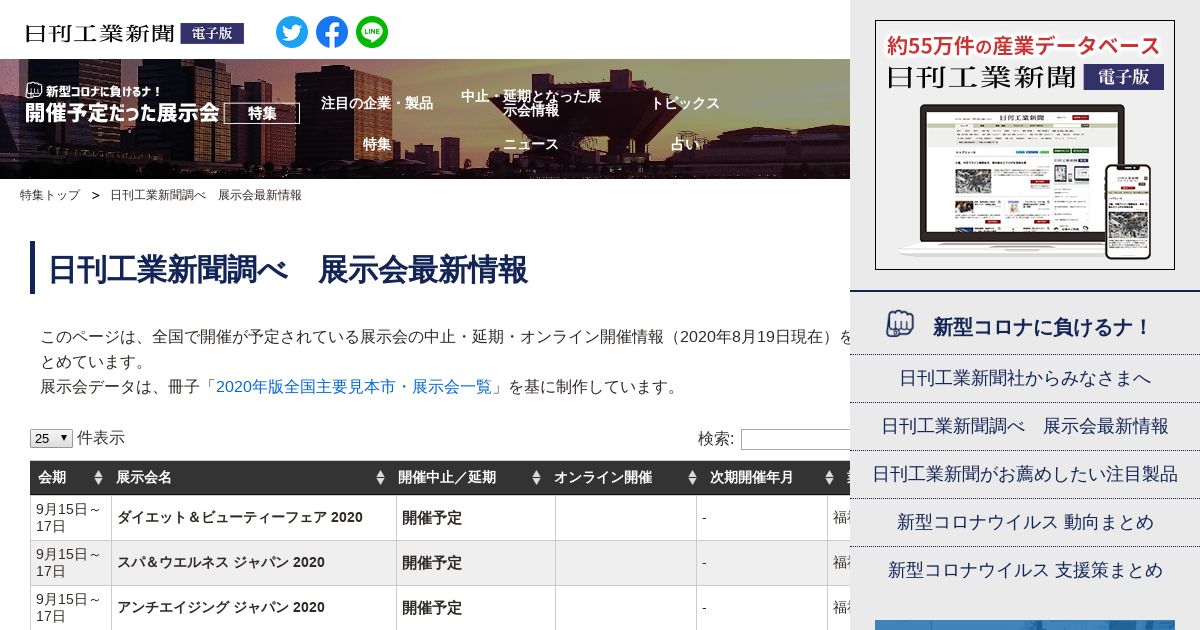This screenshot has height=630, width=1200.
Task: Click the 開催予定だった展示会 特集 banner logo
Action: click(162, 103)
